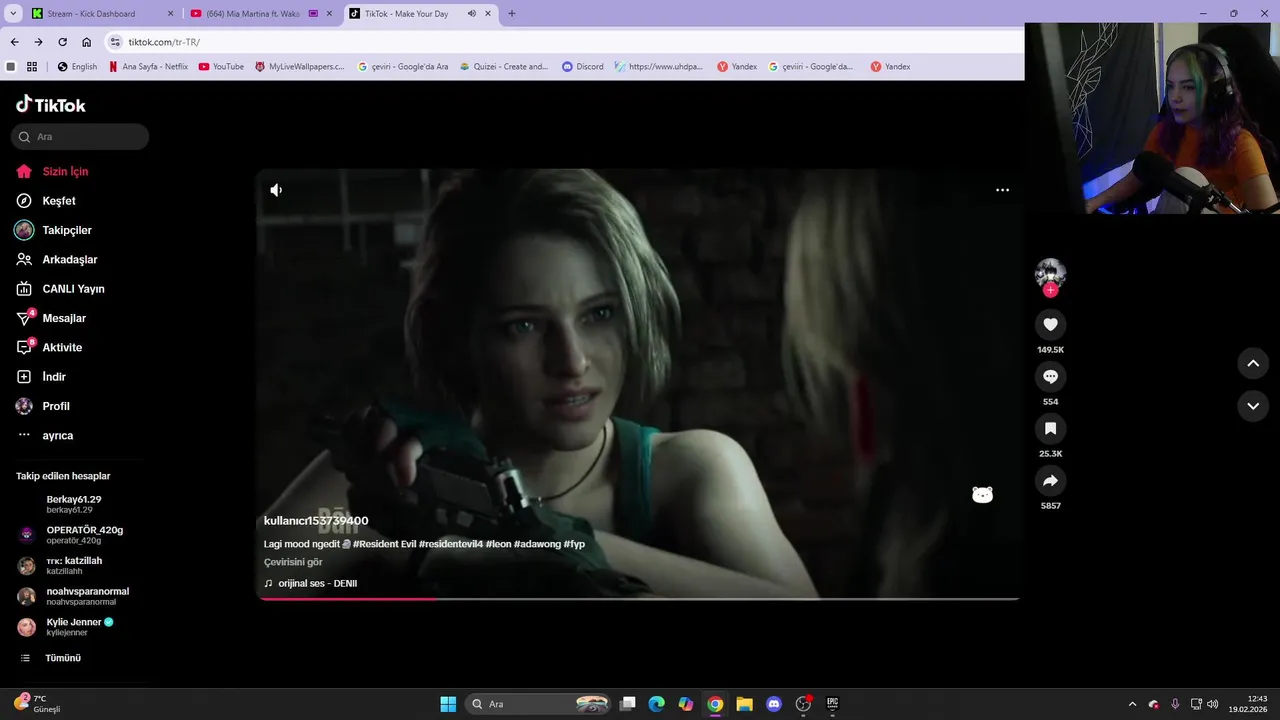Follow the creator via the red plus badge
1280x720 pixels.
(x=1050, y=290)
